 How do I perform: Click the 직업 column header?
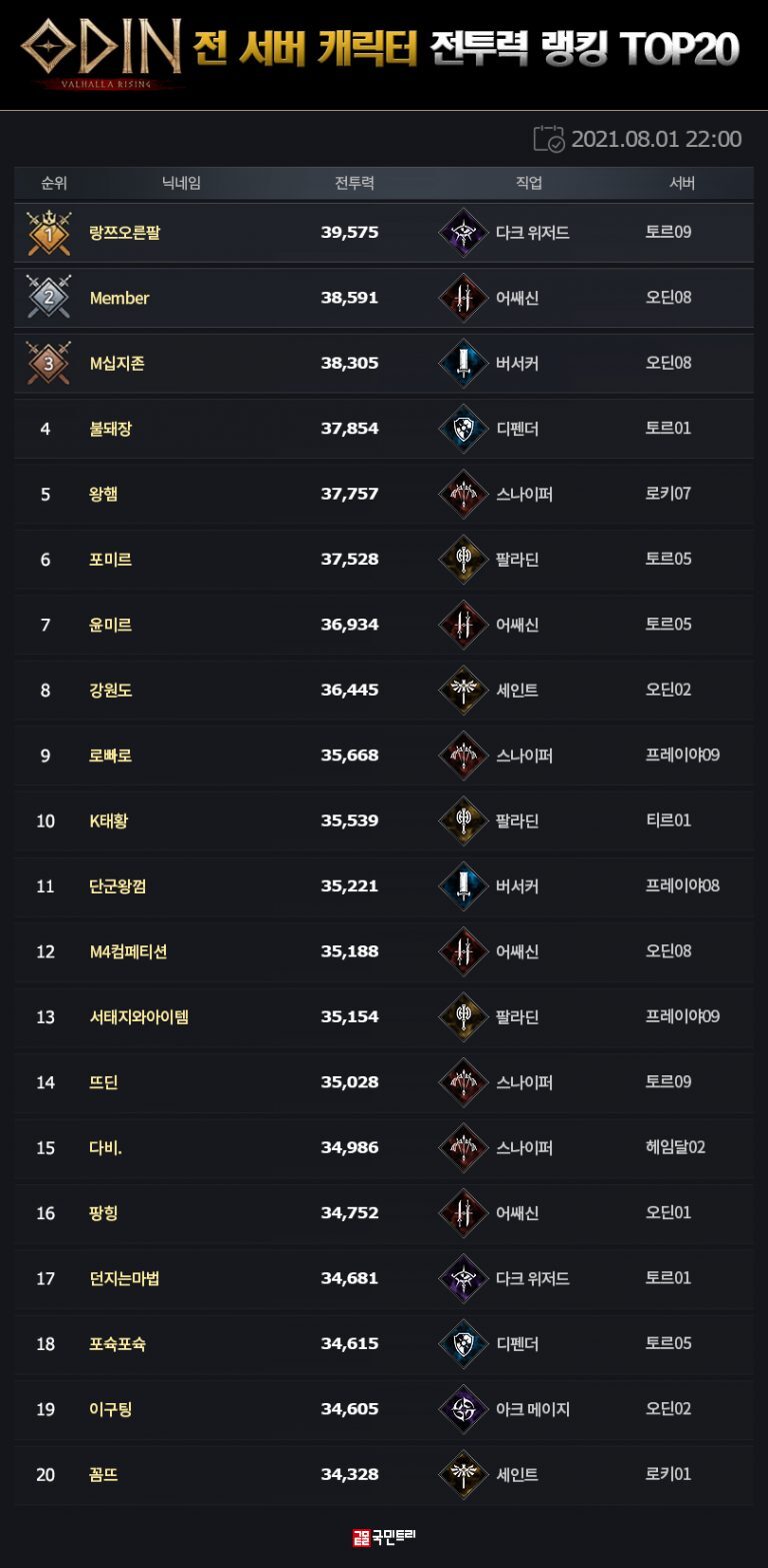click(528, 184)
